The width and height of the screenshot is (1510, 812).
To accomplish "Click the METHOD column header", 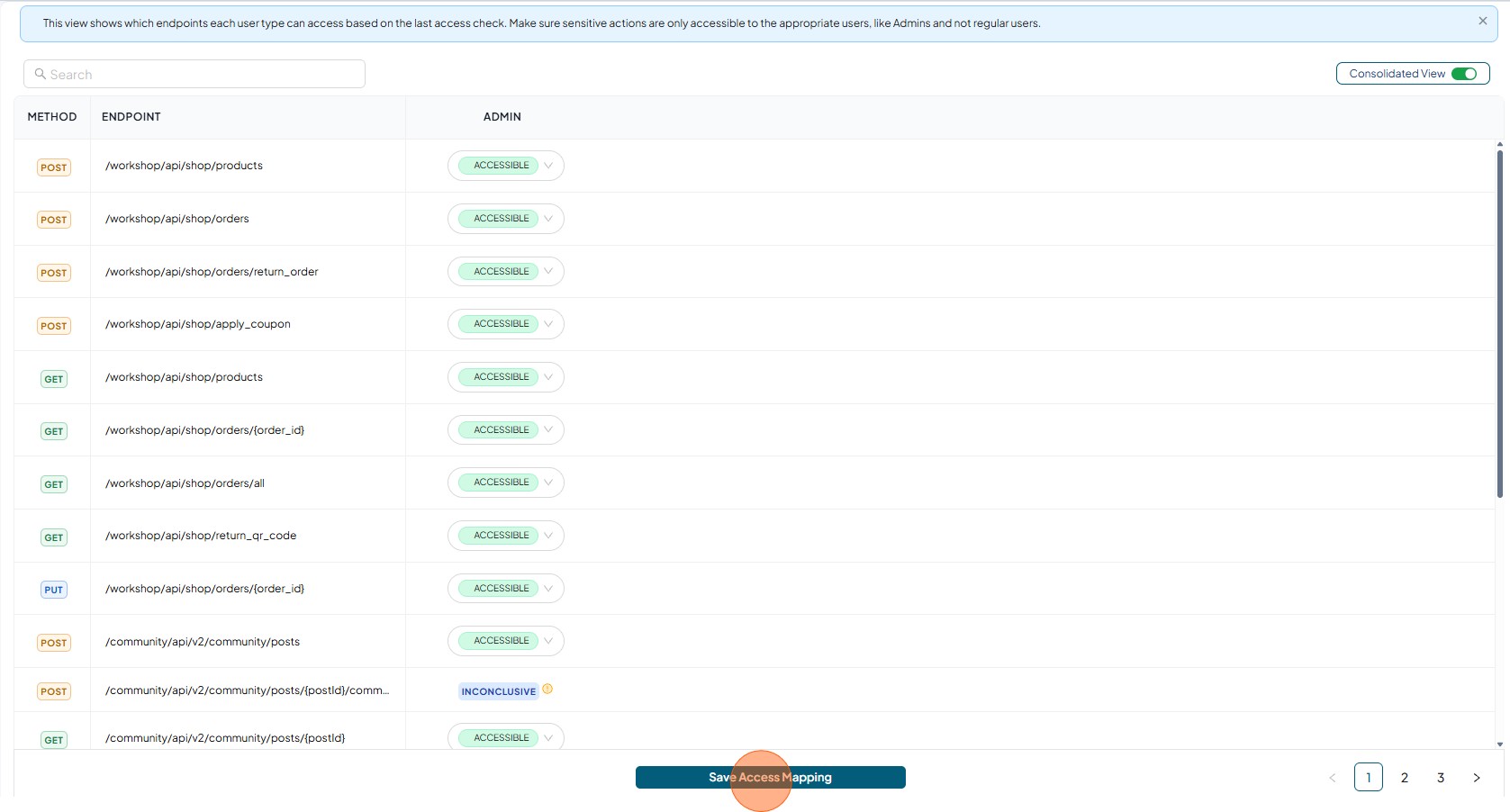I will pyautogui.click(x=52, y=117).
